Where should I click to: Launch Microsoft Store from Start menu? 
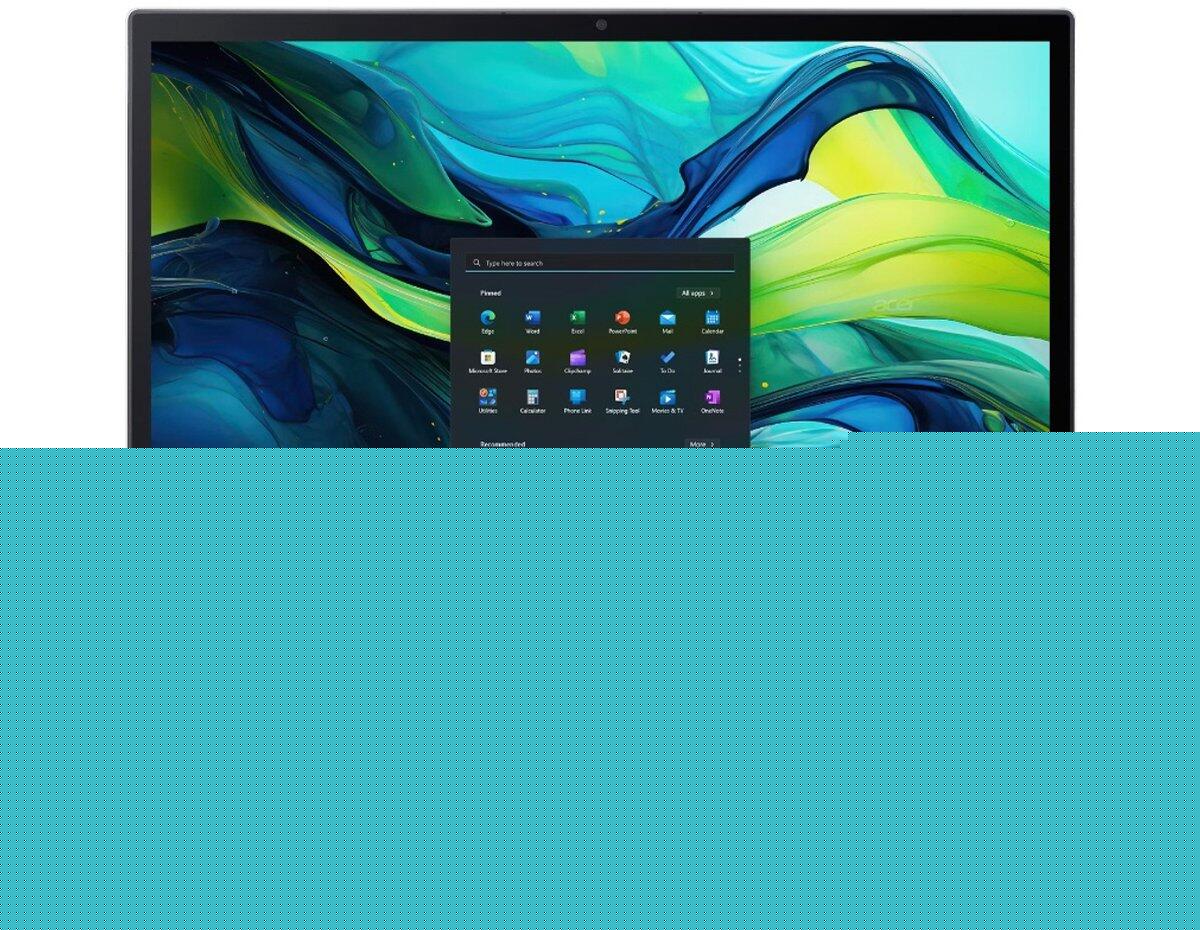487,359
